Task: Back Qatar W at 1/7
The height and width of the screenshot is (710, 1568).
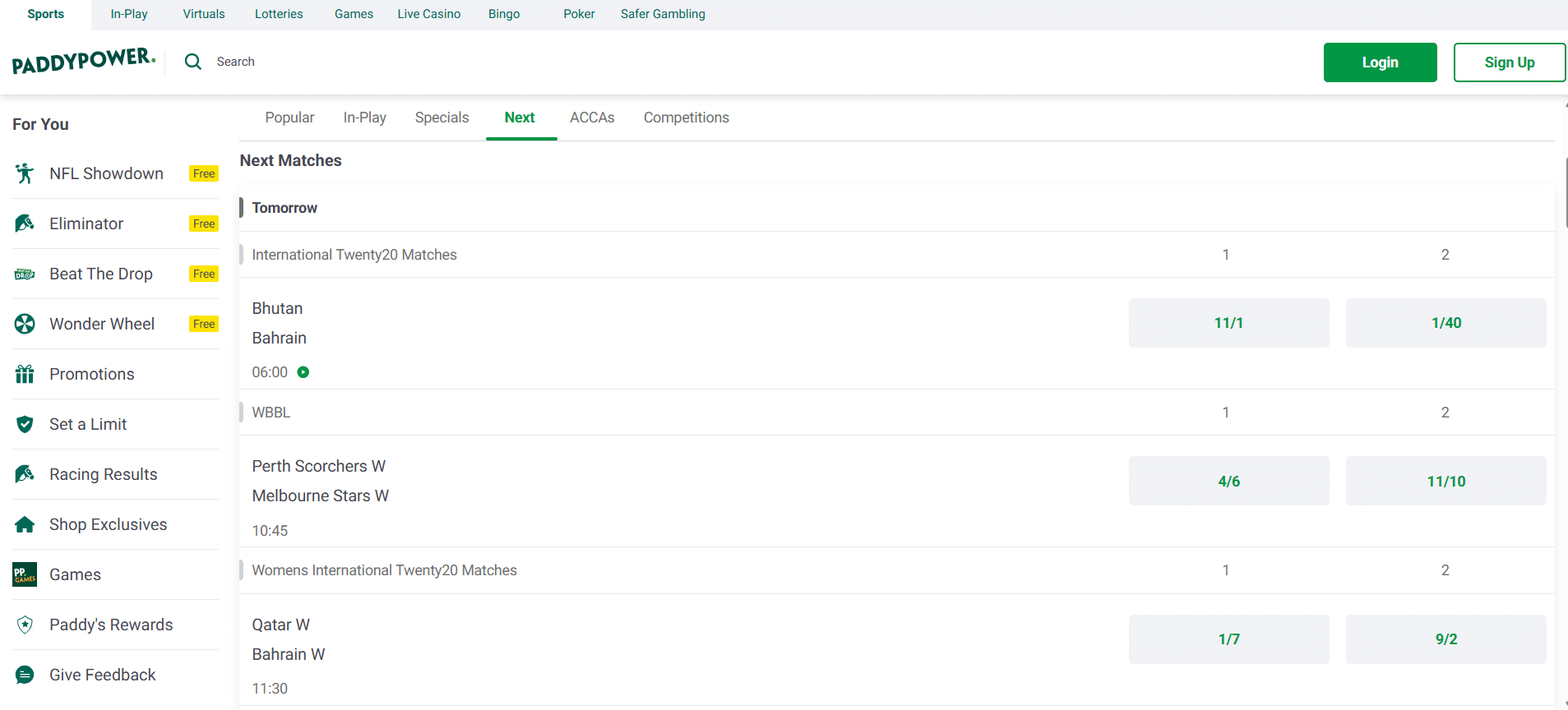Action: (1228, 639)
